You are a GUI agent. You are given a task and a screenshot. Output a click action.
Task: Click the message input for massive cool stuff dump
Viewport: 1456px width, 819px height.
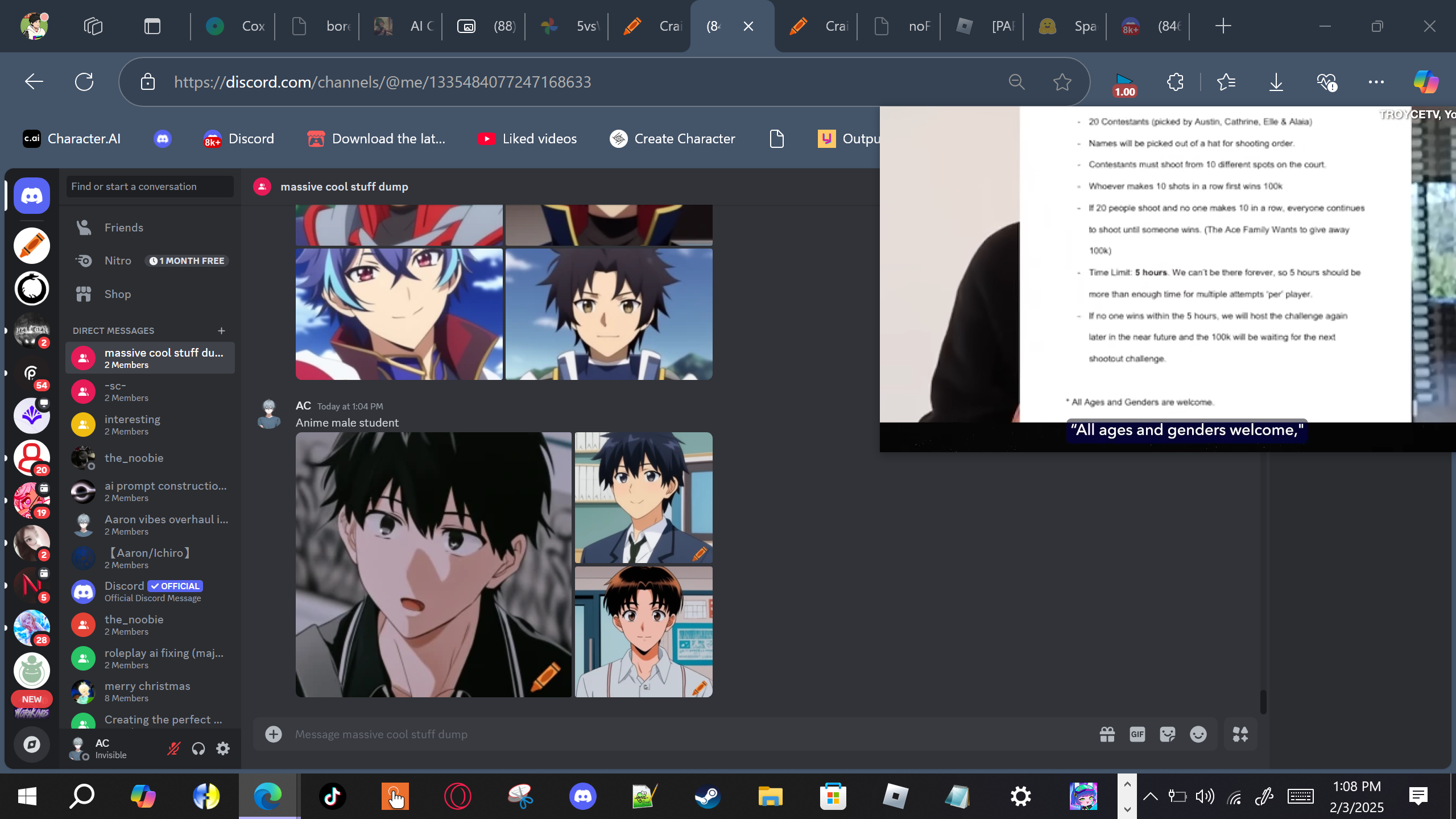688,734
